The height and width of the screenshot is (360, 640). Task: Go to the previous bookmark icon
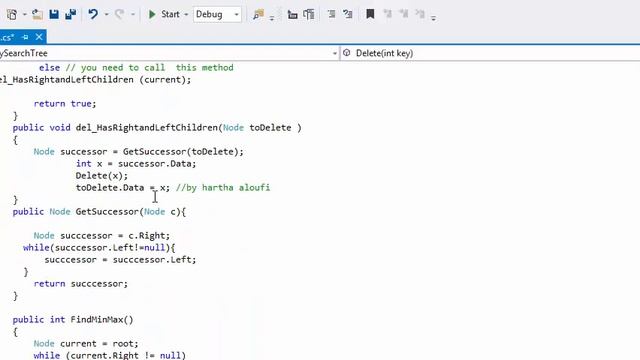(x=387, y=14)
